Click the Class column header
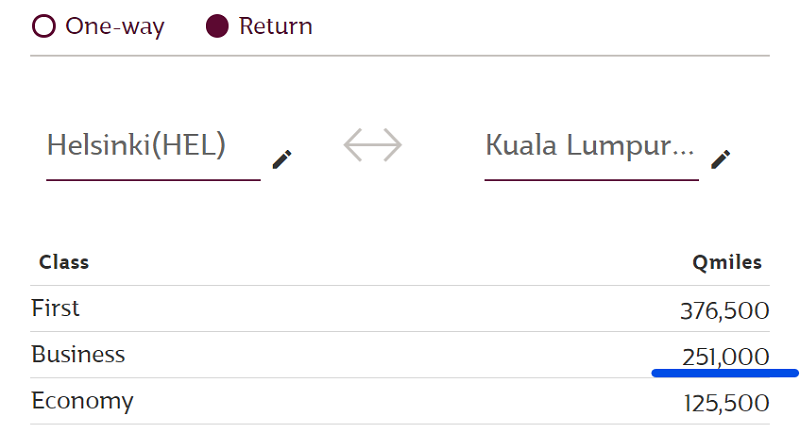Screen dimensions: 800x433 tap(64, 262)
